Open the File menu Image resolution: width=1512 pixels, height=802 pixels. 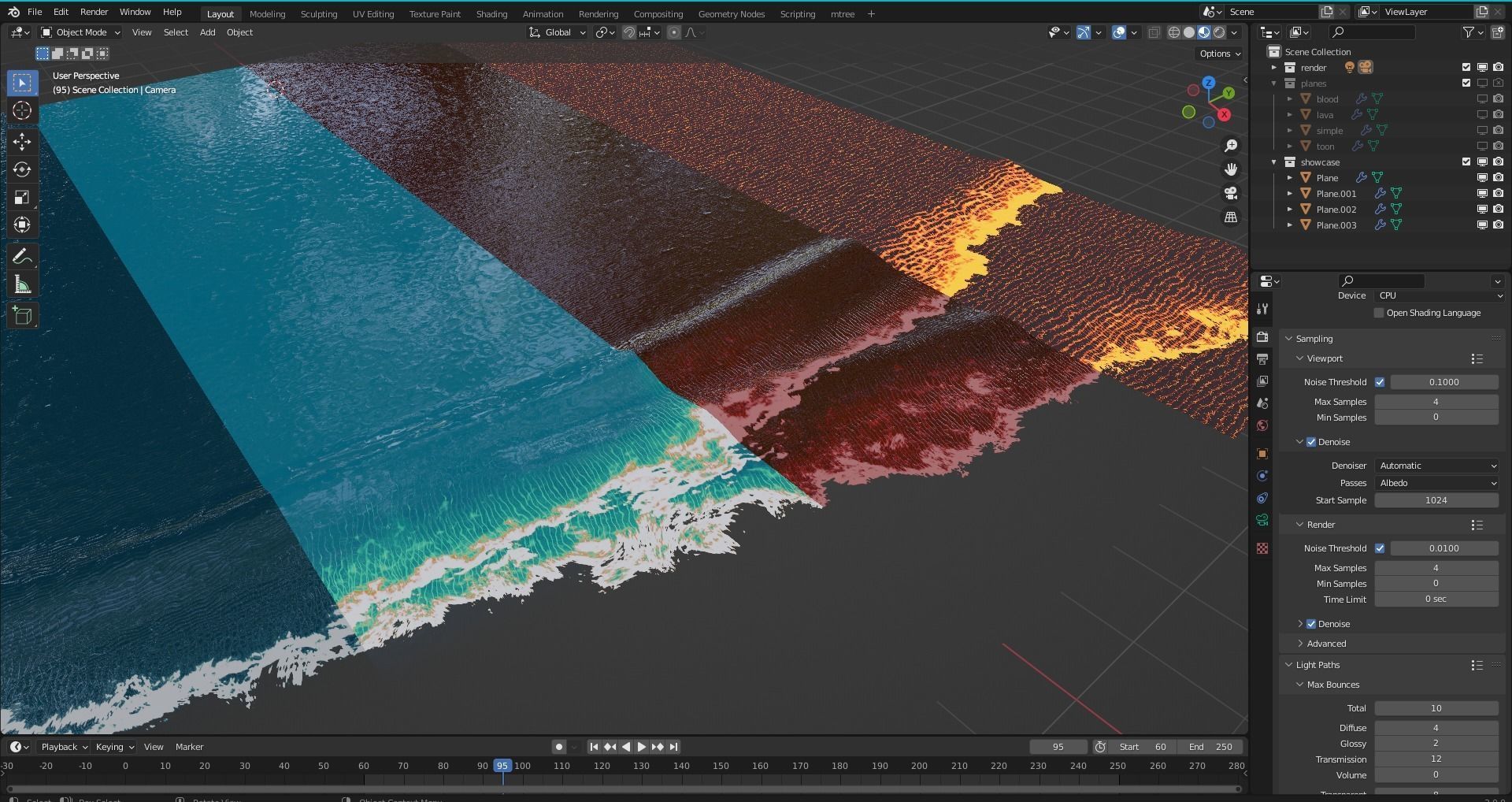click(x=35, y=12)
